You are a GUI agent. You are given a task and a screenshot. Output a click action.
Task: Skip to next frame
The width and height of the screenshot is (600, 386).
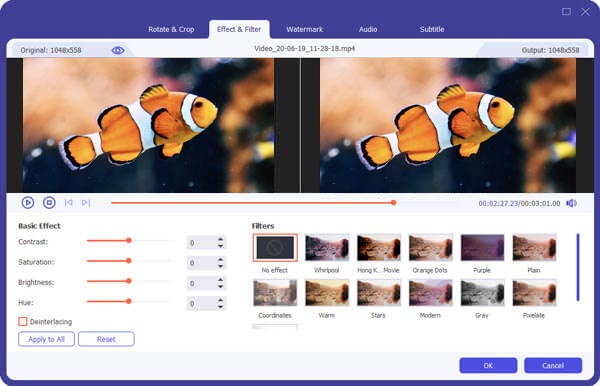(x=86, y=202)
